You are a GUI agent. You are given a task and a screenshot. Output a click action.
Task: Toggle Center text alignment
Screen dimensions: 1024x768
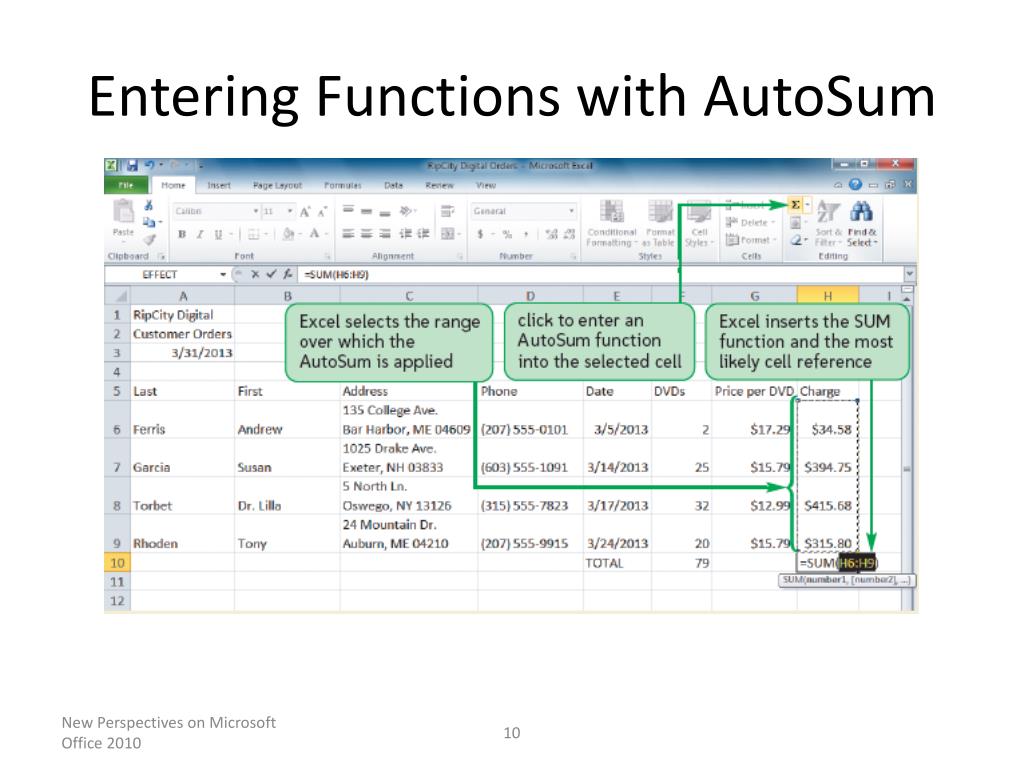click(x=366, y=234)
